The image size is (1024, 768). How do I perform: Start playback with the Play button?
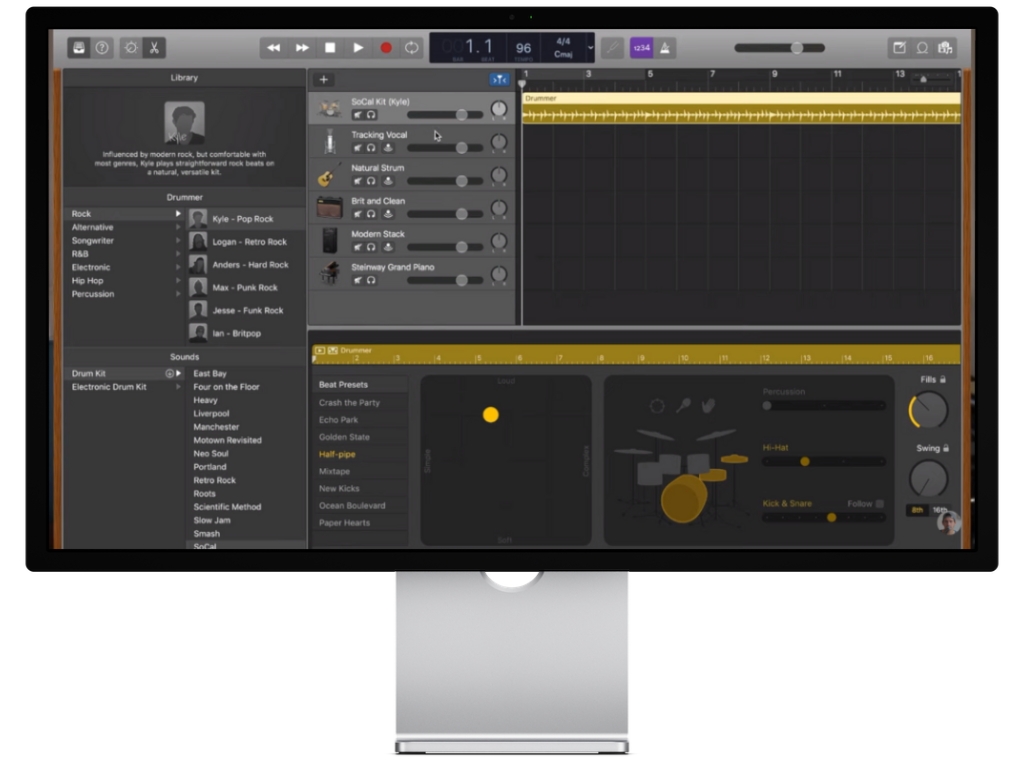[358, 48]
